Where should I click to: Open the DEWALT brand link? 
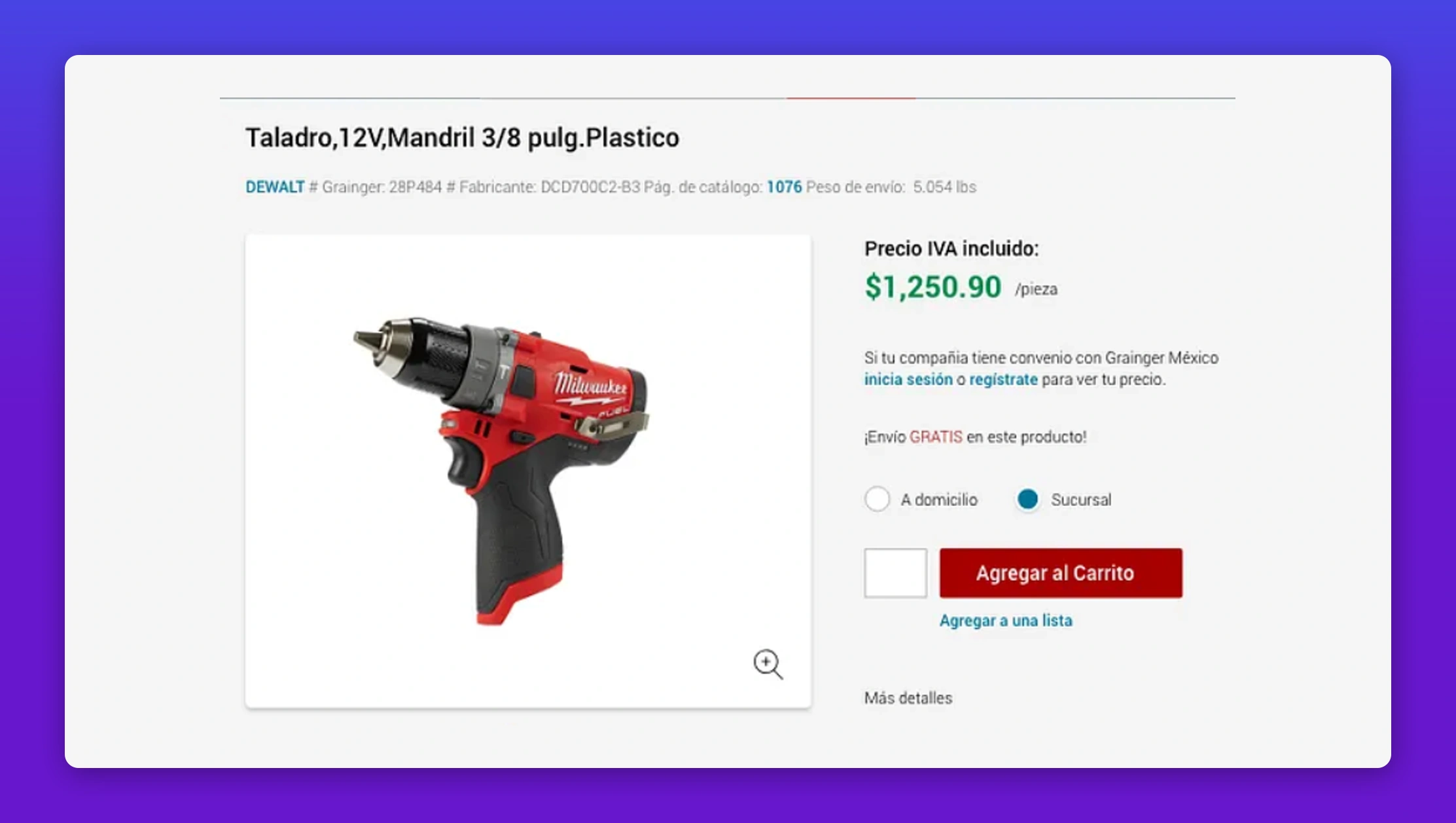pyautogui.click(x=275, y=187)
